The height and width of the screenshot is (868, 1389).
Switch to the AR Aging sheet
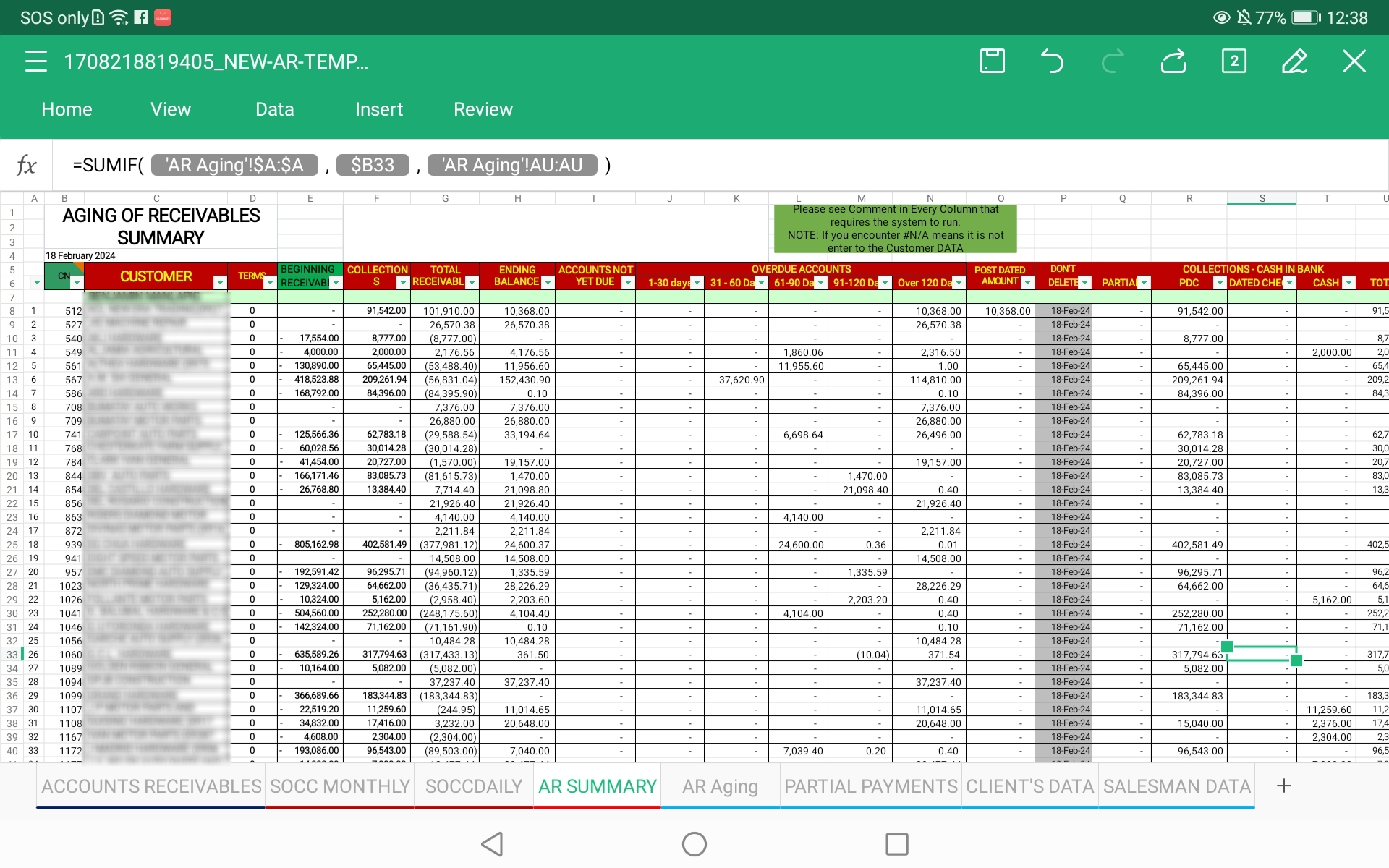pyautogui.click(x=720, y=786)
